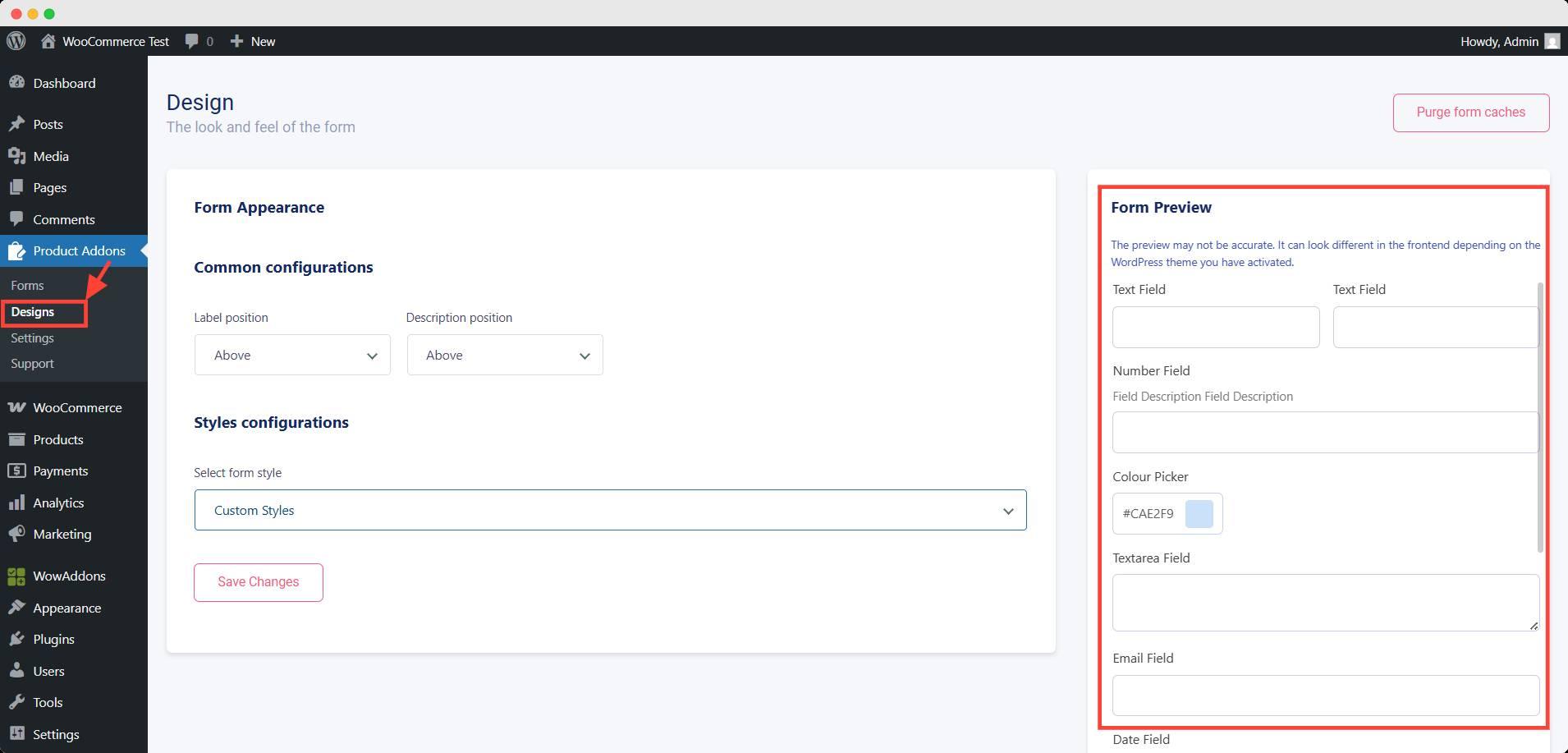1568x753 pixels.
Task: Click the Analytics bar chart icon
Action: pyautogui.click(x=16, y=503)
